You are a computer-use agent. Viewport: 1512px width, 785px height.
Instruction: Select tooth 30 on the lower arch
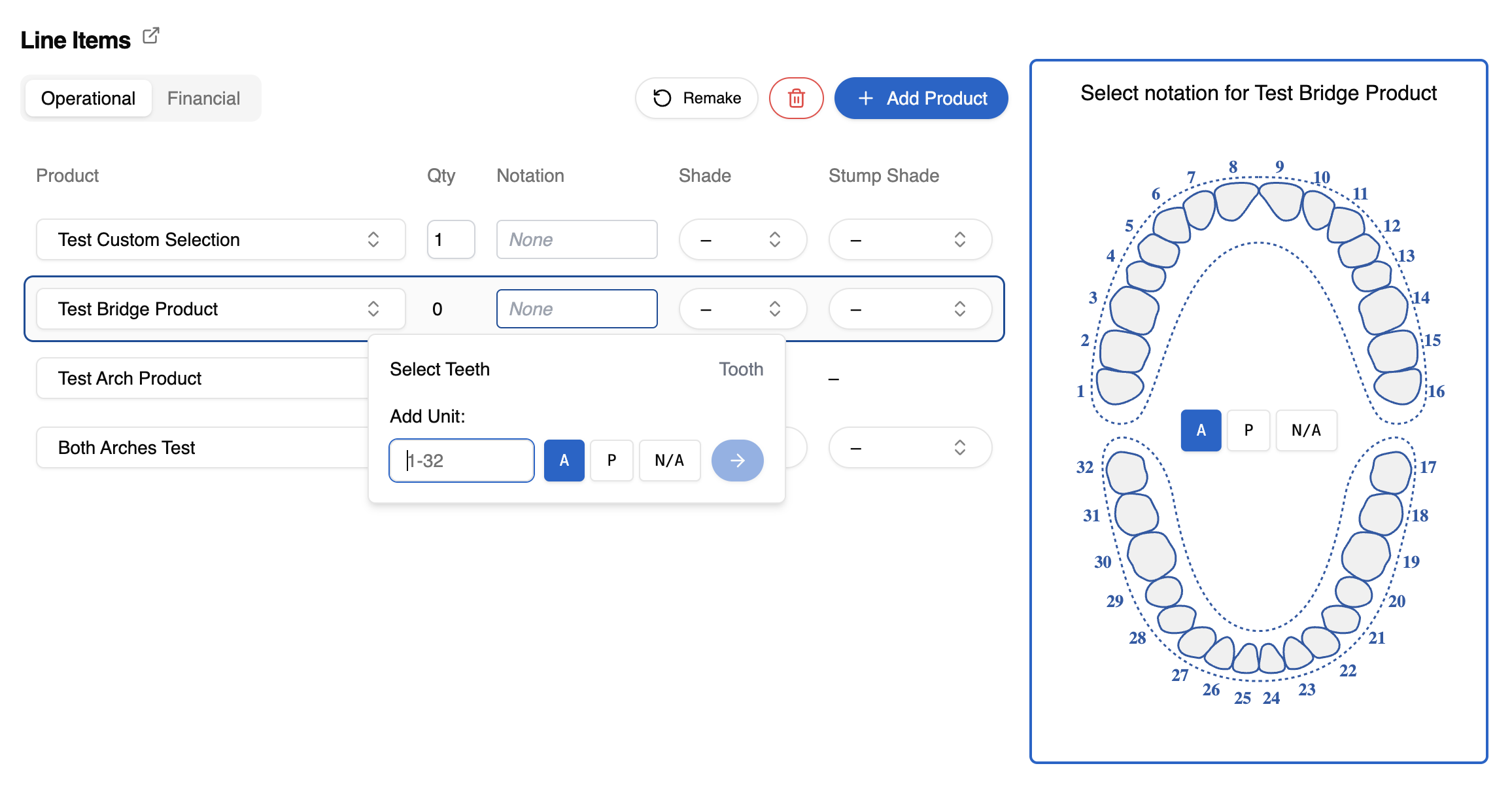tap(1152, 556)
